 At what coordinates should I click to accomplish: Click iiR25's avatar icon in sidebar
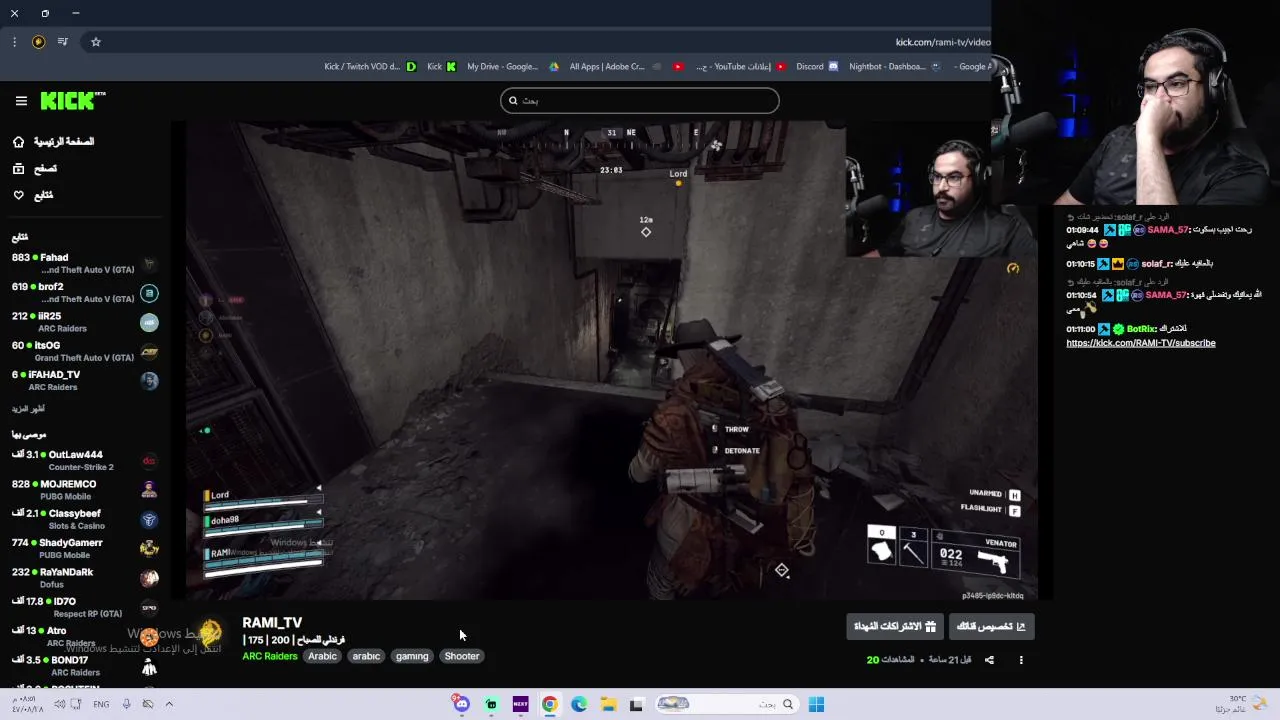(x=149, y=322)
